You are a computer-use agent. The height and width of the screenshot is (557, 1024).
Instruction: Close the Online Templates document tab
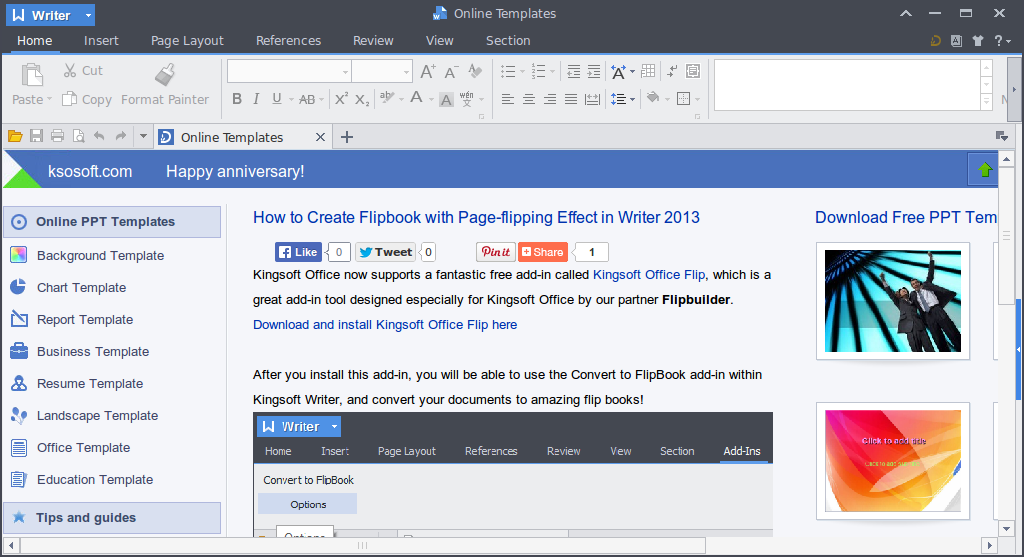point(320,137)
